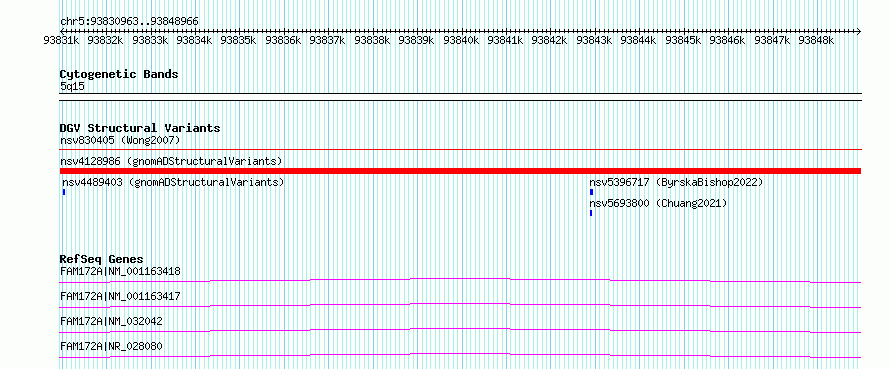Image resolution: width=890 pixels, height=369 pixels.
Task: Click the 93847k ruler tick label
Action: pos(772,40)
